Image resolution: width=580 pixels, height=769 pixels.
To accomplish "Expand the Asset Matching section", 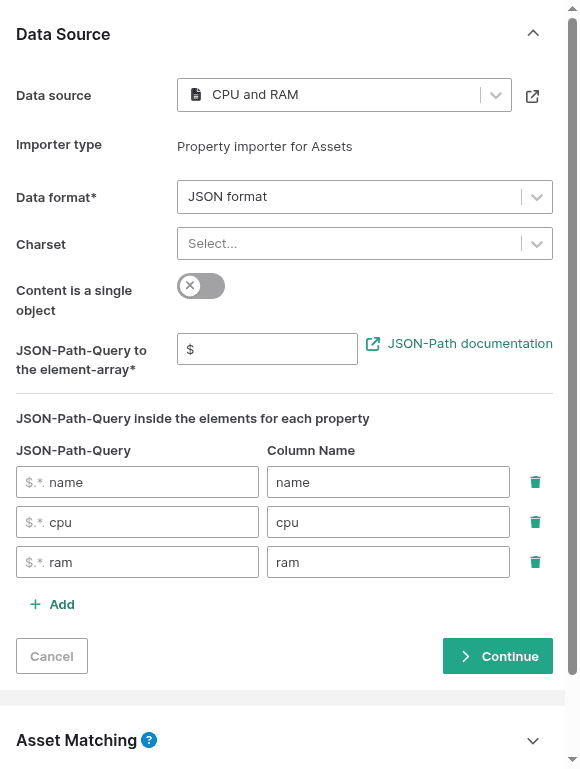I will pyautogui.click(x=533, y=741).
